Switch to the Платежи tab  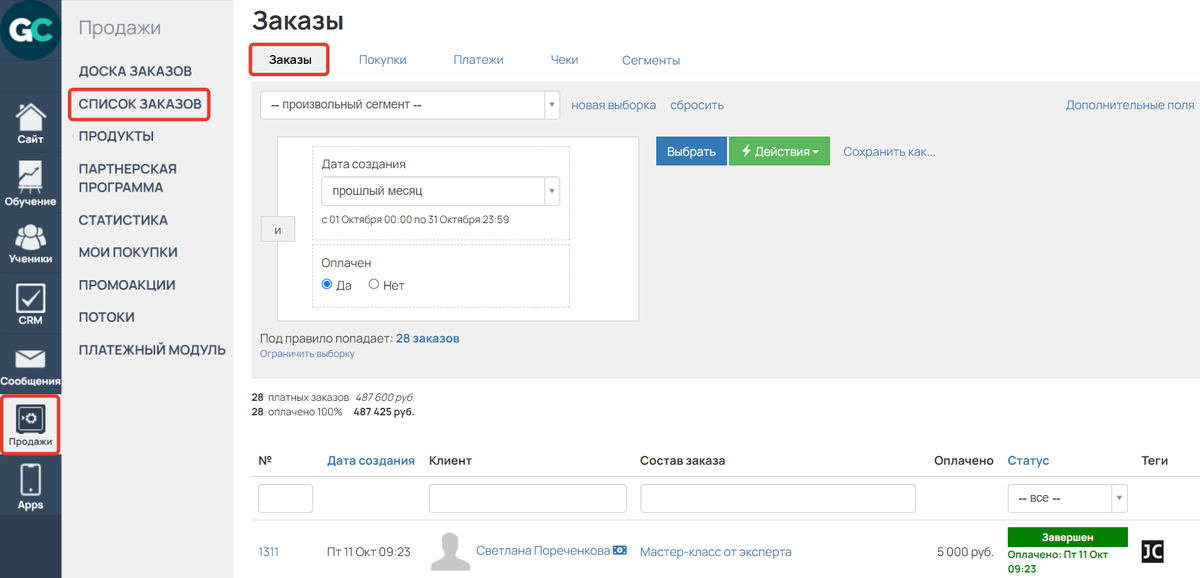pyautogui.click(x=478, y=60)
